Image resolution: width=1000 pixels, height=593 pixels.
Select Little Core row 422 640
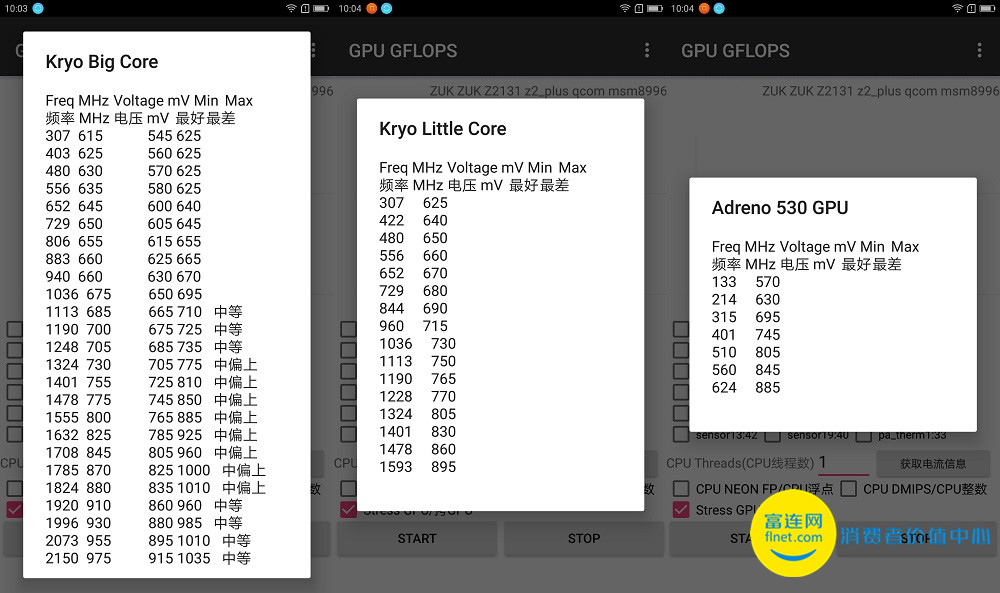click(413, 221)
